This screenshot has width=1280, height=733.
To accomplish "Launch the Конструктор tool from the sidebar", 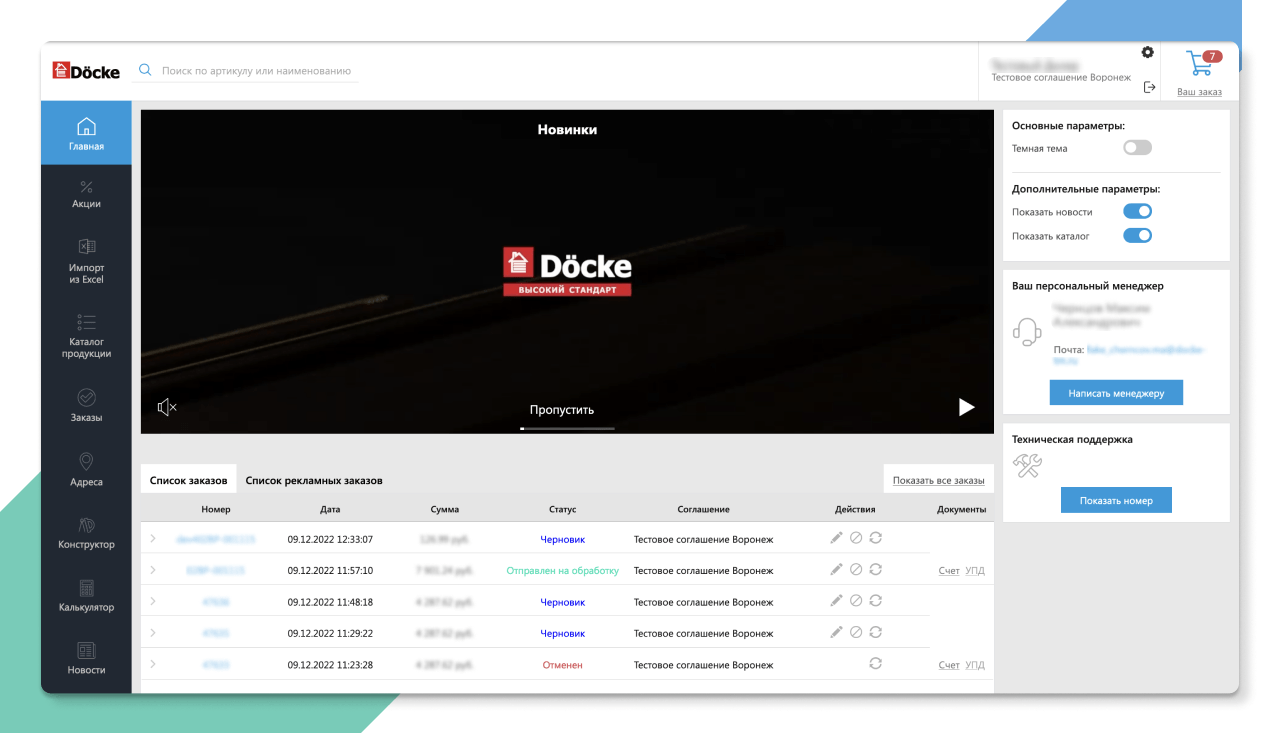I will point(86,534).
